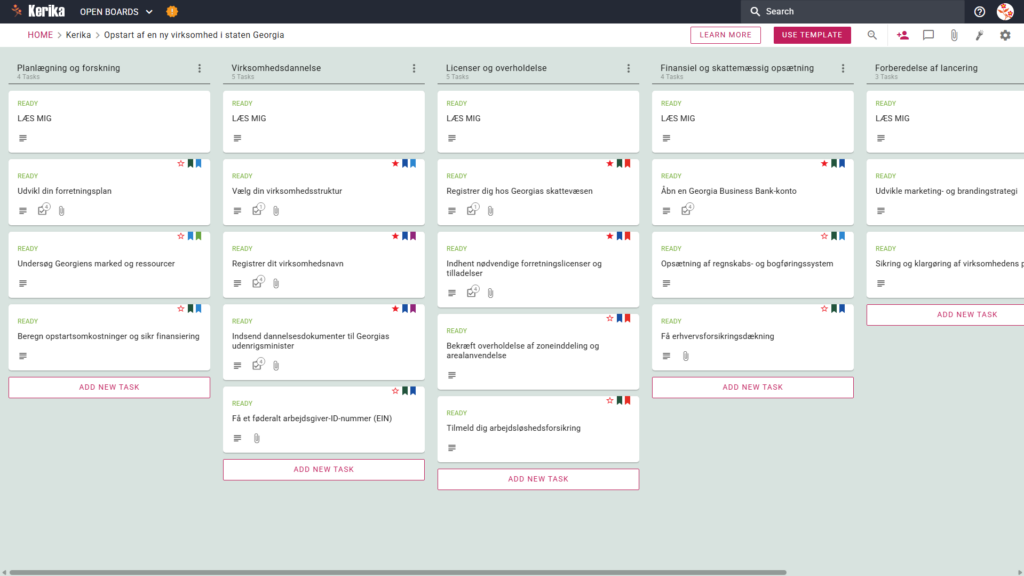This screenshot has width=1024, height=576.
Task: Go to HOME breadcrumb link
Action: pyautogui.click(x=40, y=35)
